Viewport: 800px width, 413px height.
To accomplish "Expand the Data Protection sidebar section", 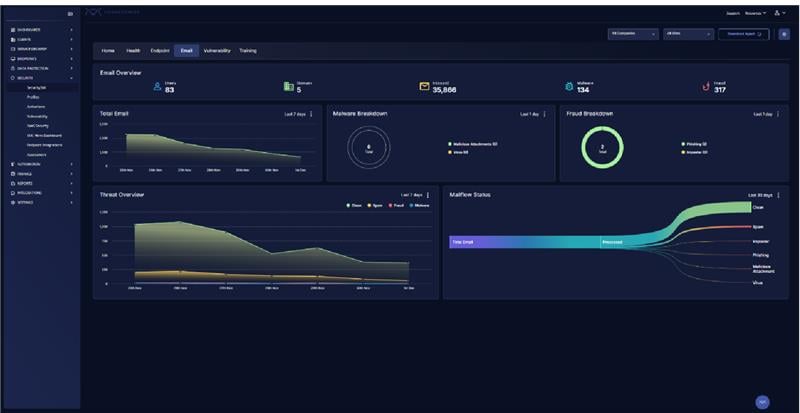I will (40, 68).
